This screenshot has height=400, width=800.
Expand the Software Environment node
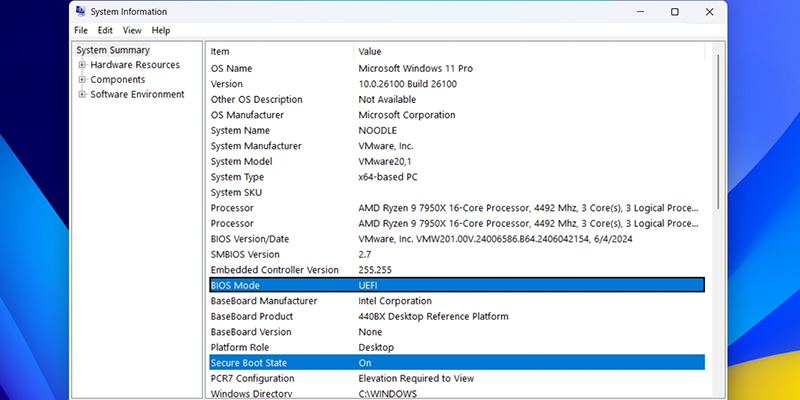(x=82, y=95)
